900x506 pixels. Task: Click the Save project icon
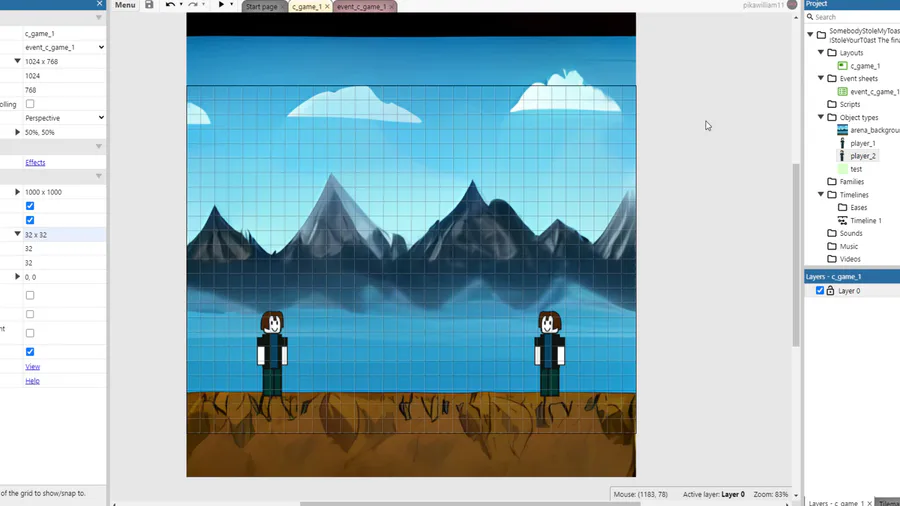(x=149, y=5)
